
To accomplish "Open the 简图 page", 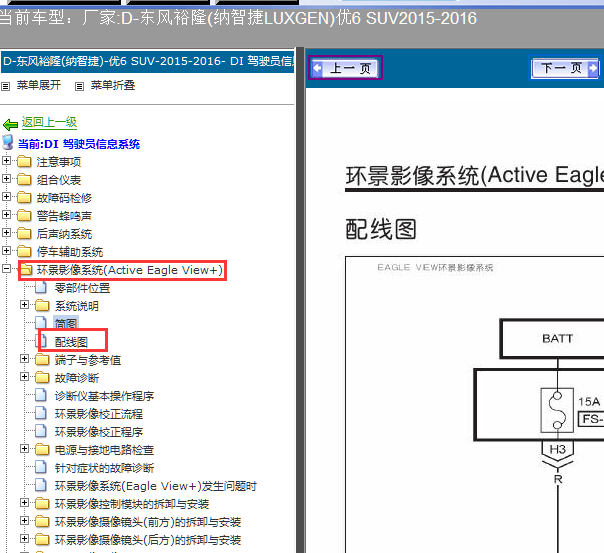I will point(66,324).
